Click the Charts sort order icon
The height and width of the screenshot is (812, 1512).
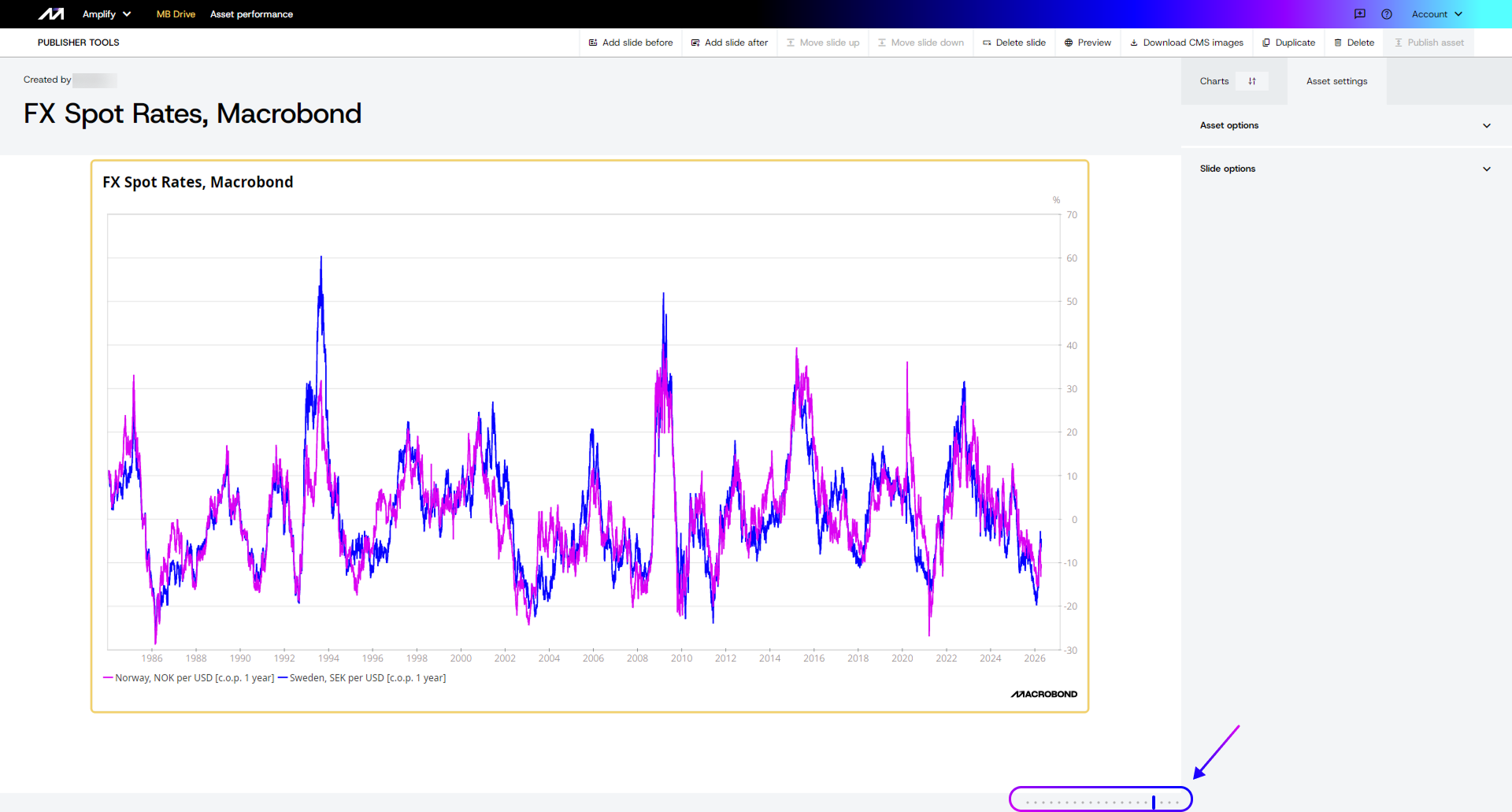pyautogui.click(x=1252, y=81)
